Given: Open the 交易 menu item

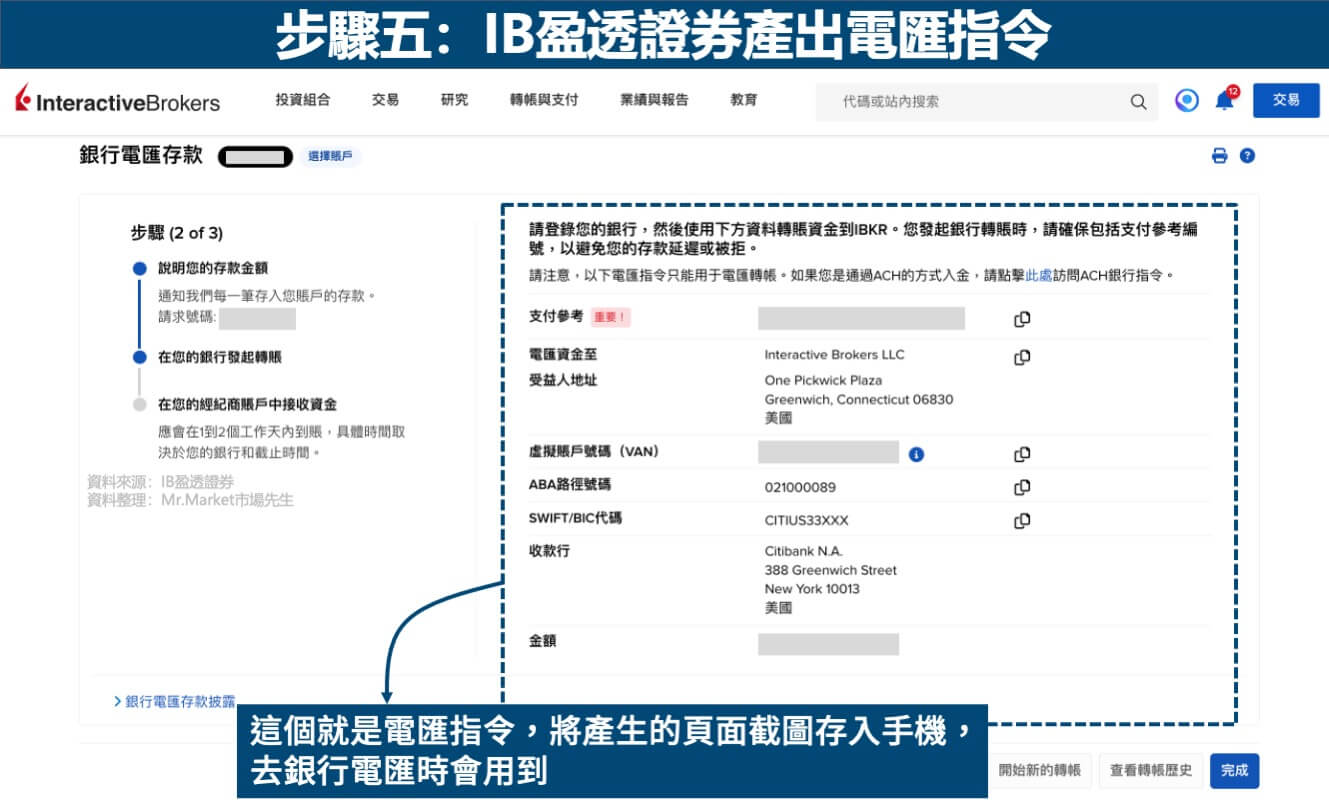Looking at the screenshot, I should 385,100.
